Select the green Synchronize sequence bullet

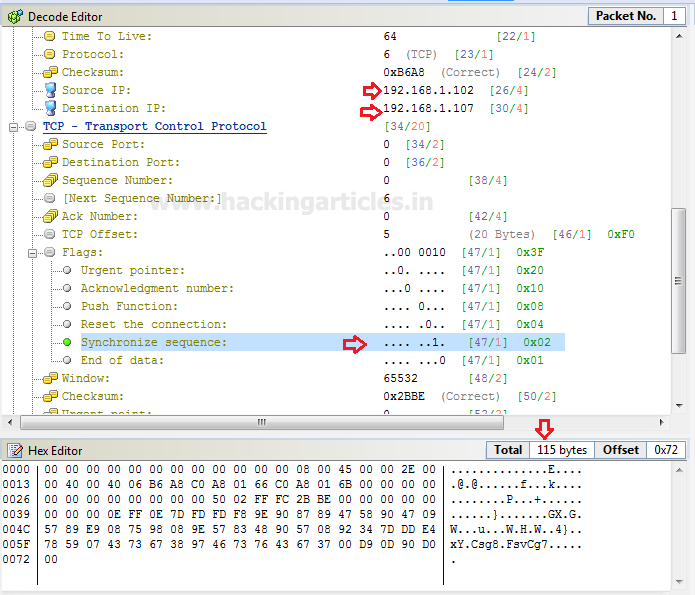67,342
